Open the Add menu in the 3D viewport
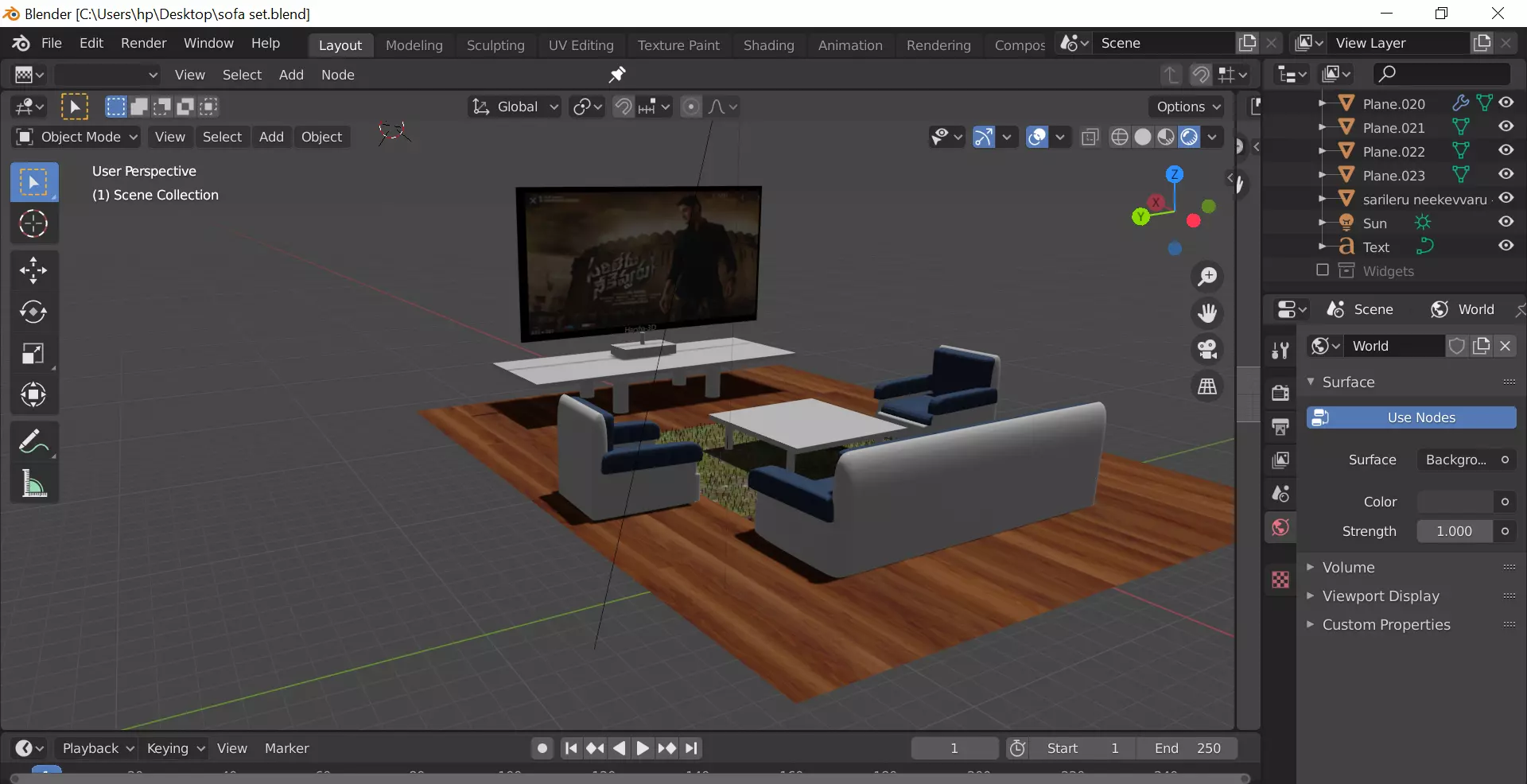The height and width of the screenshot is (784, 1527). (271, 137)
